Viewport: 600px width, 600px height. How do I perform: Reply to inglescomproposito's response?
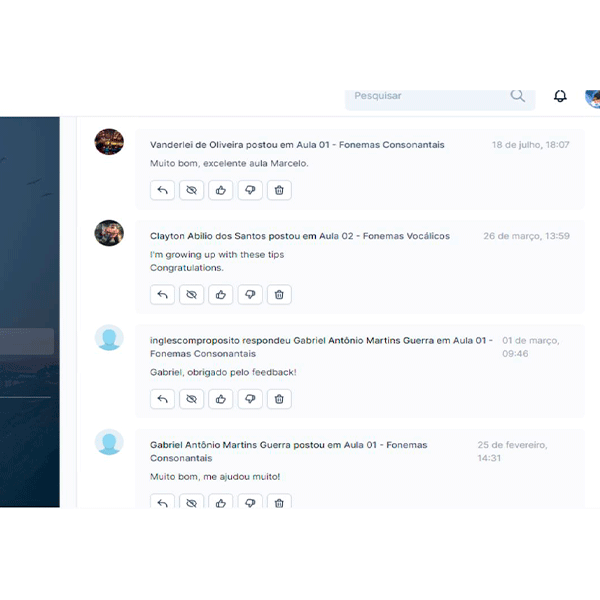(162, 399)
